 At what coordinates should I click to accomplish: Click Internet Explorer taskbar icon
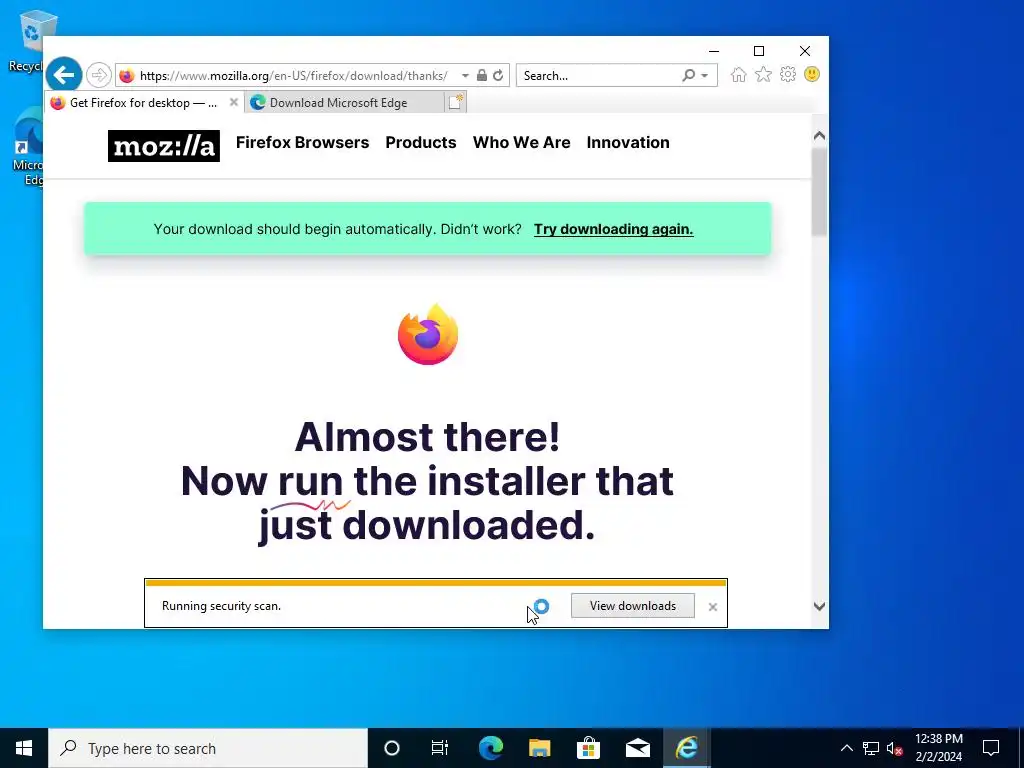click(686, 748)
